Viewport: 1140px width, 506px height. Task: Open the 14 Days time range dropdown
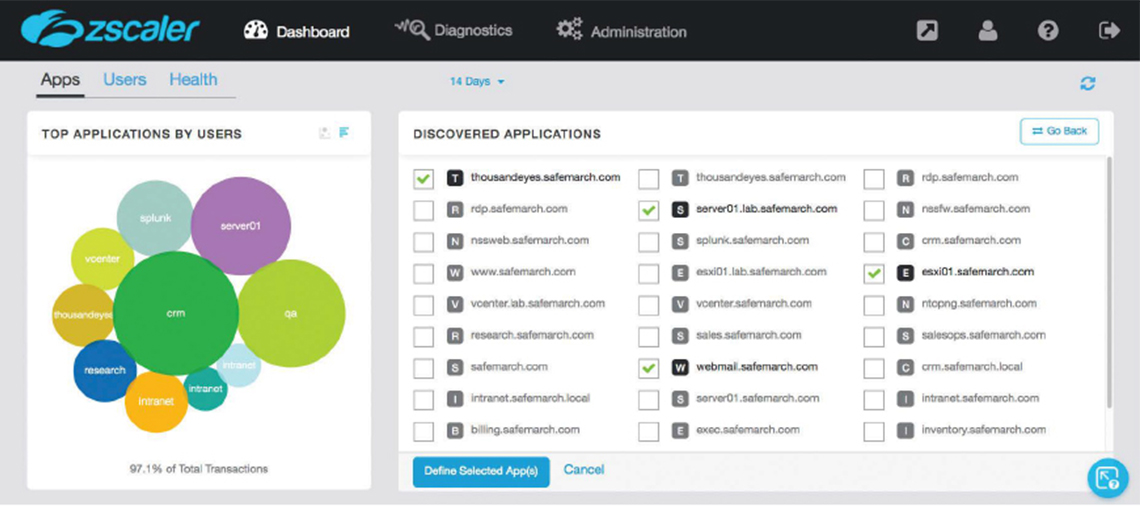477,81
